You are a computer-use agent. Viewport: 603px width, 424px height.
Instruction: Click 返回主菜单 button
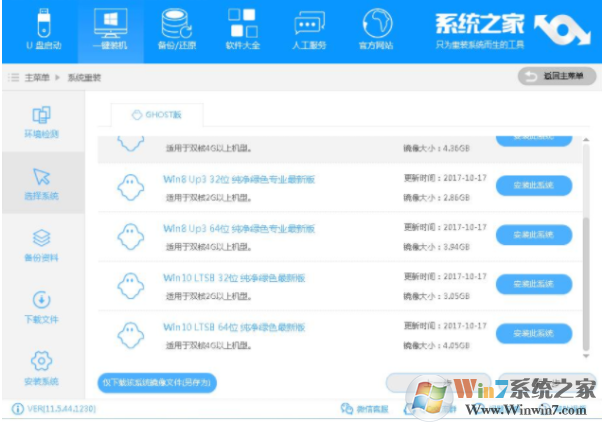(557, 76)
